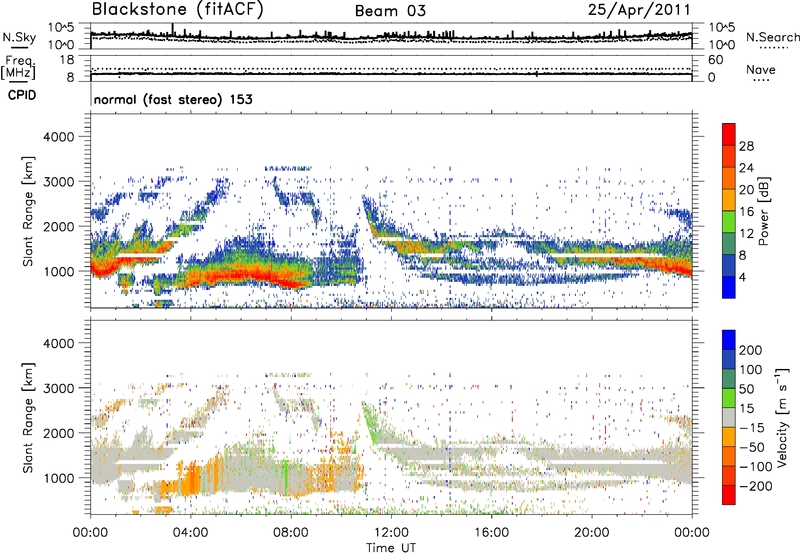Click the red top segment of Power colorbar

pyautogui.click(x=729, y=134)
